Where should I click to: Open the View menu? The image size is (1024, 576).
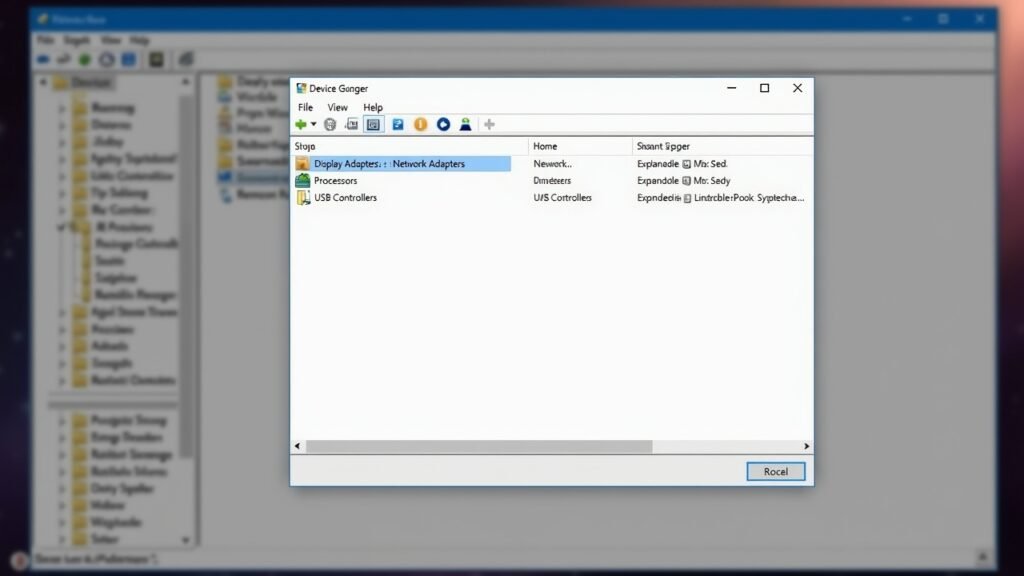coord(337,107)
